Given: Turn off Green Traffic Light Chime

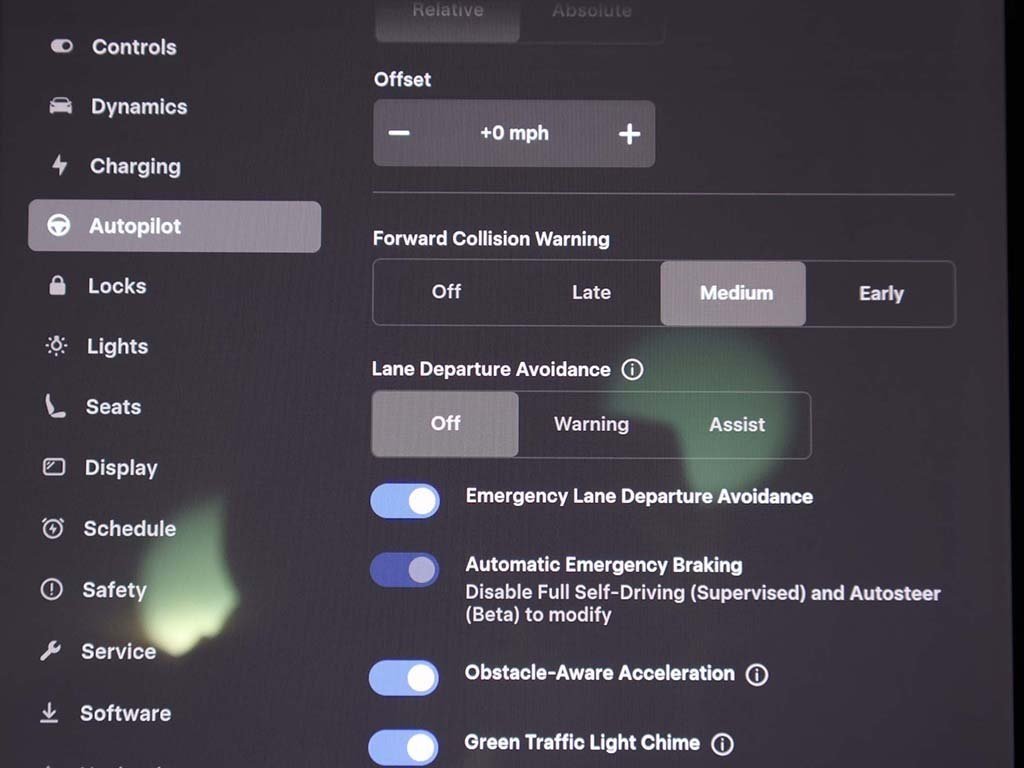Looking at the screenshot, I should coord(403,747).
